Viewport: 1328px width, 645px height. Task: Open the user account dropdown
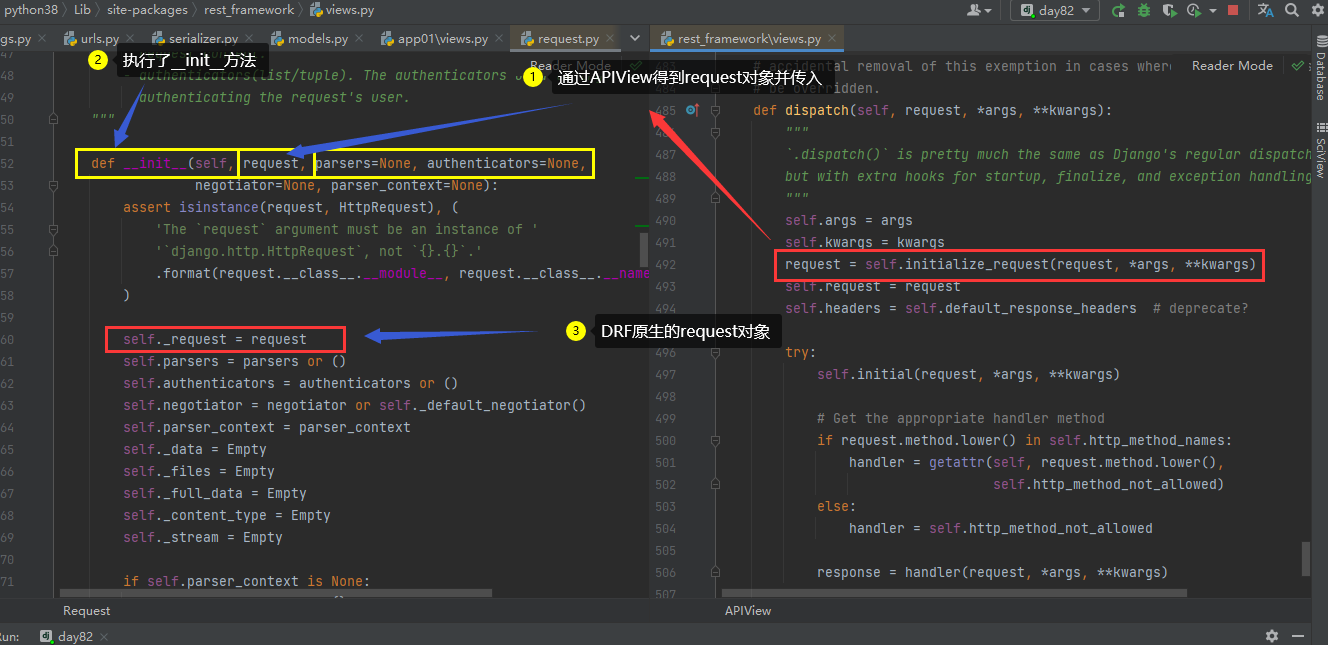(980, 10)
